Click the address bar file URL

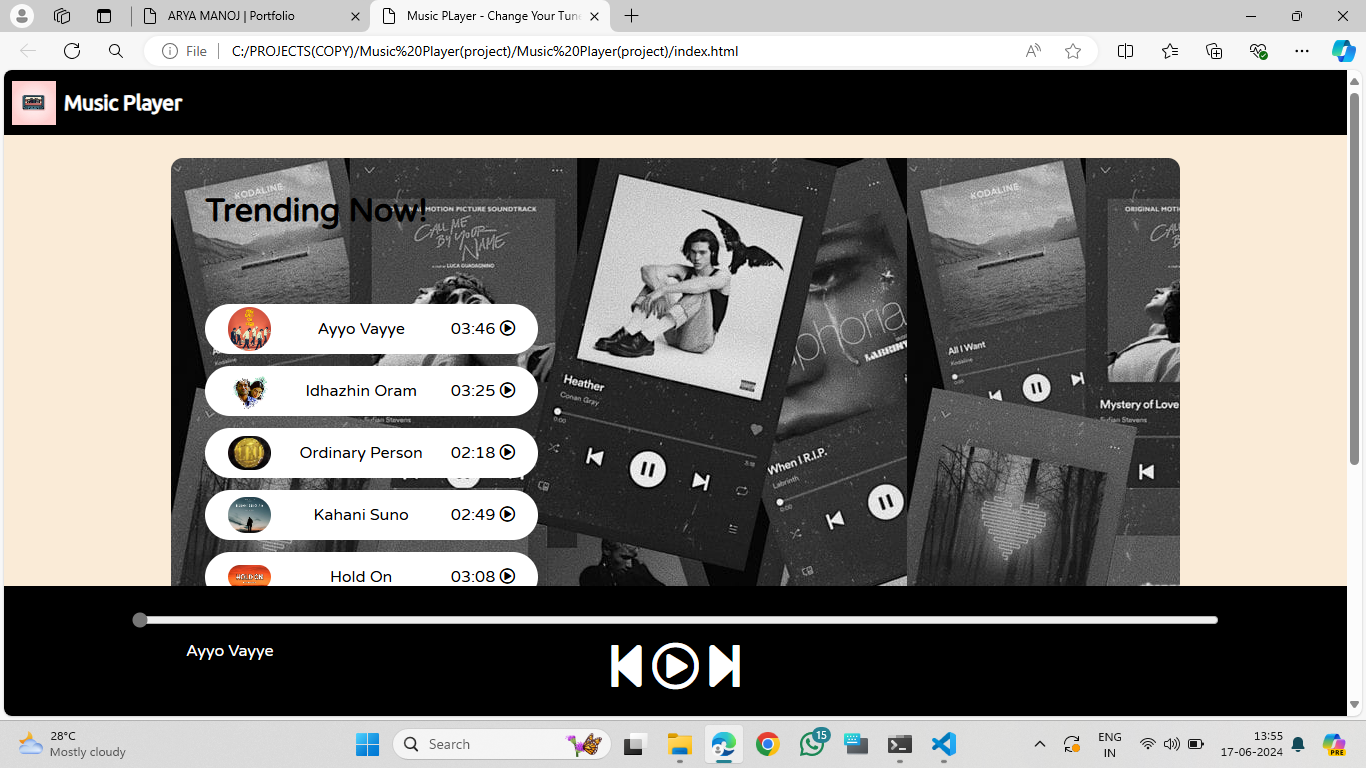[485, 51]
